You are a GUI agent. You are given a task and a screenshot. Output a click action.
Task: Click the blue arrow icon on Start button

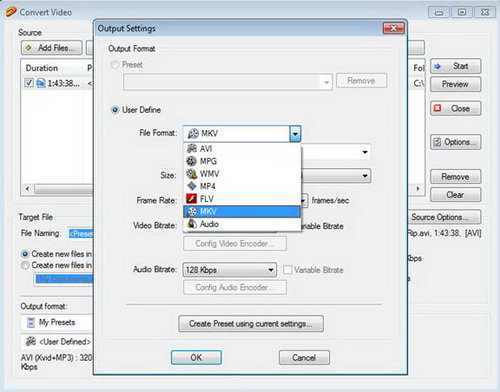tap(437, 66)
